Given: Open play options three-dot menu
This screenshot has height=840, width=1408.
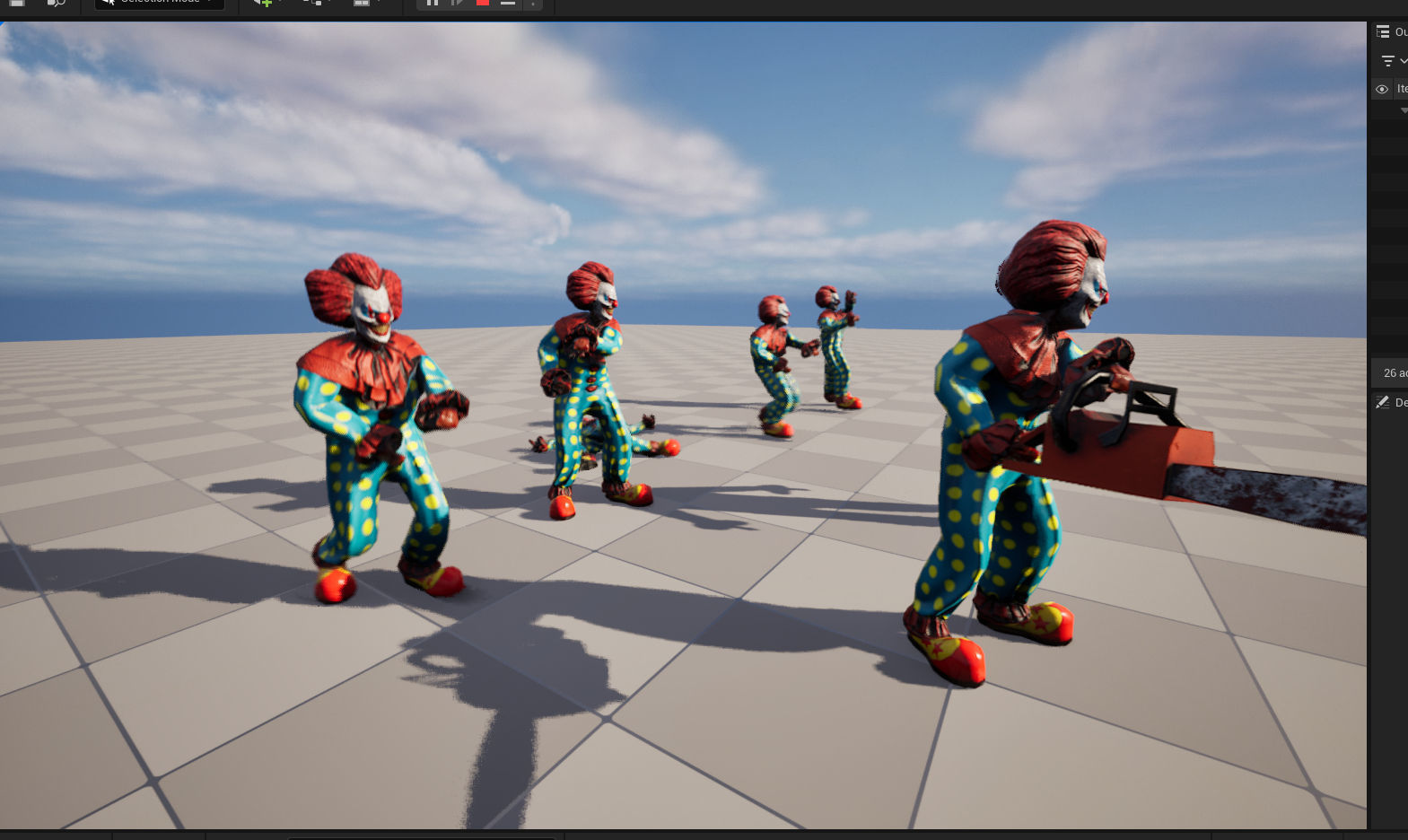Looking at the screenshot, I should point(533,3).
